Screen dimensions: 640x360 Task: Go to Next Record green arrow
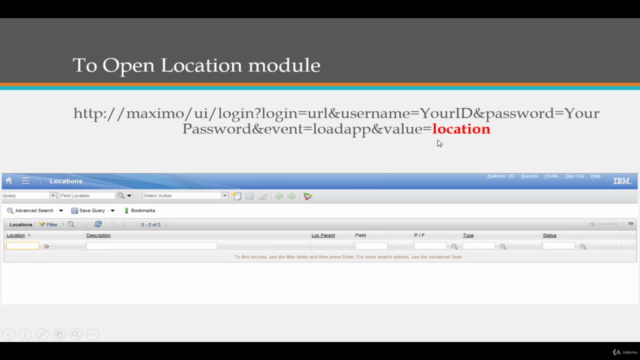click(292, 196)
